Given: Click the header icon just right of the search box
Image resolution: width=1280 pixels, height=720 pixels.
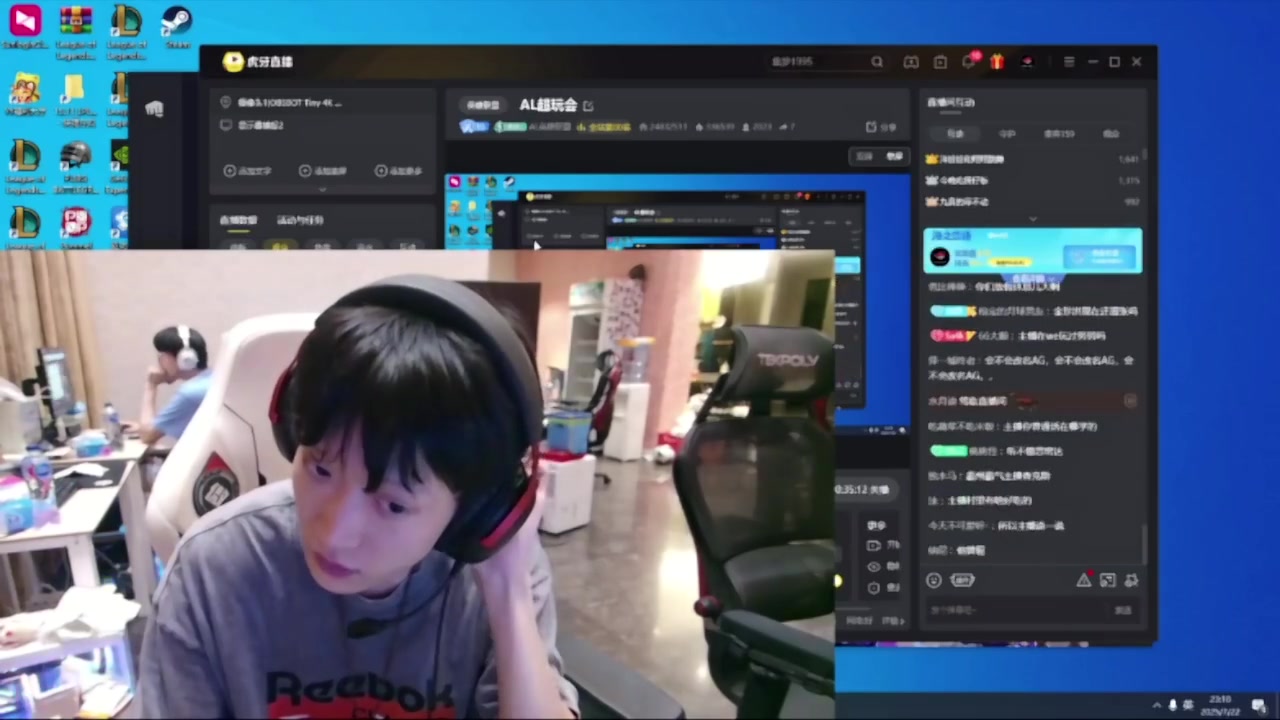Looking at the screenshot, I should [x=911, y=62].
